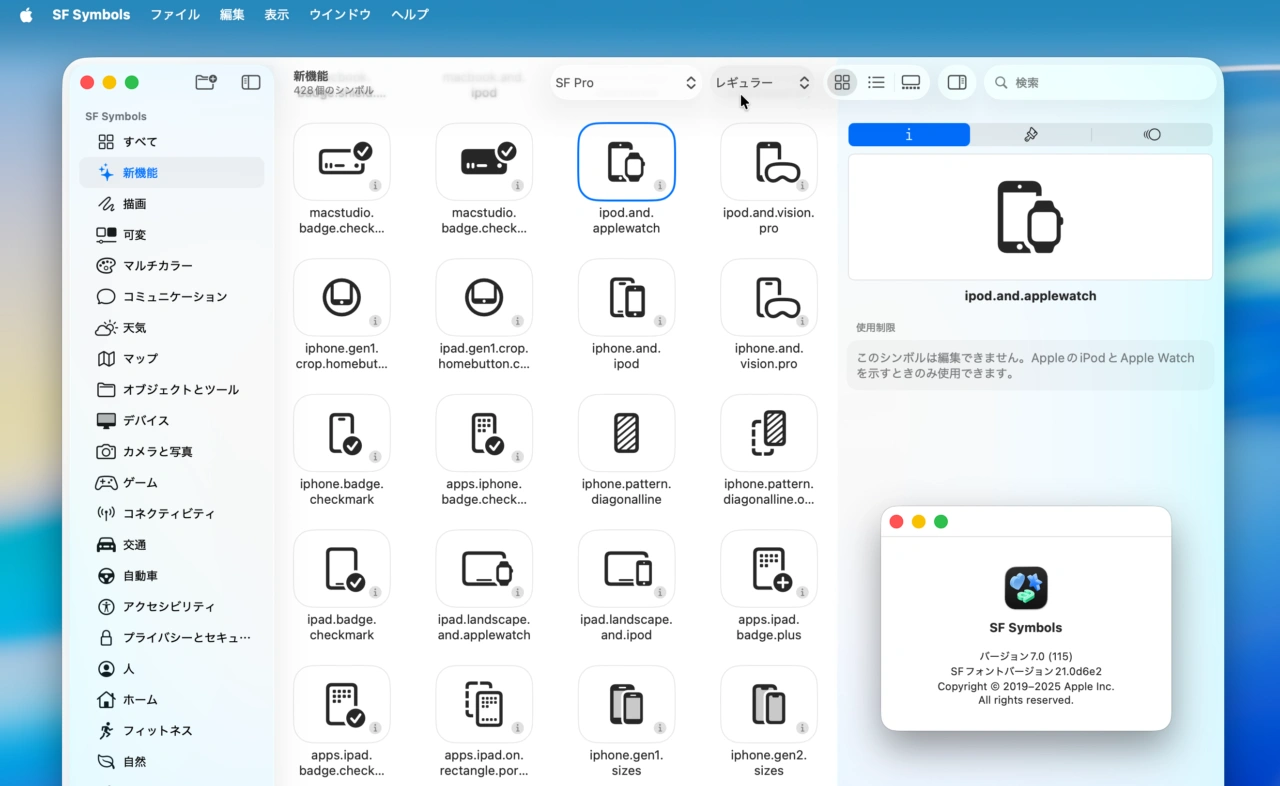
Task: Switch to gallery view layout
Action: click(x=911, y=83)
